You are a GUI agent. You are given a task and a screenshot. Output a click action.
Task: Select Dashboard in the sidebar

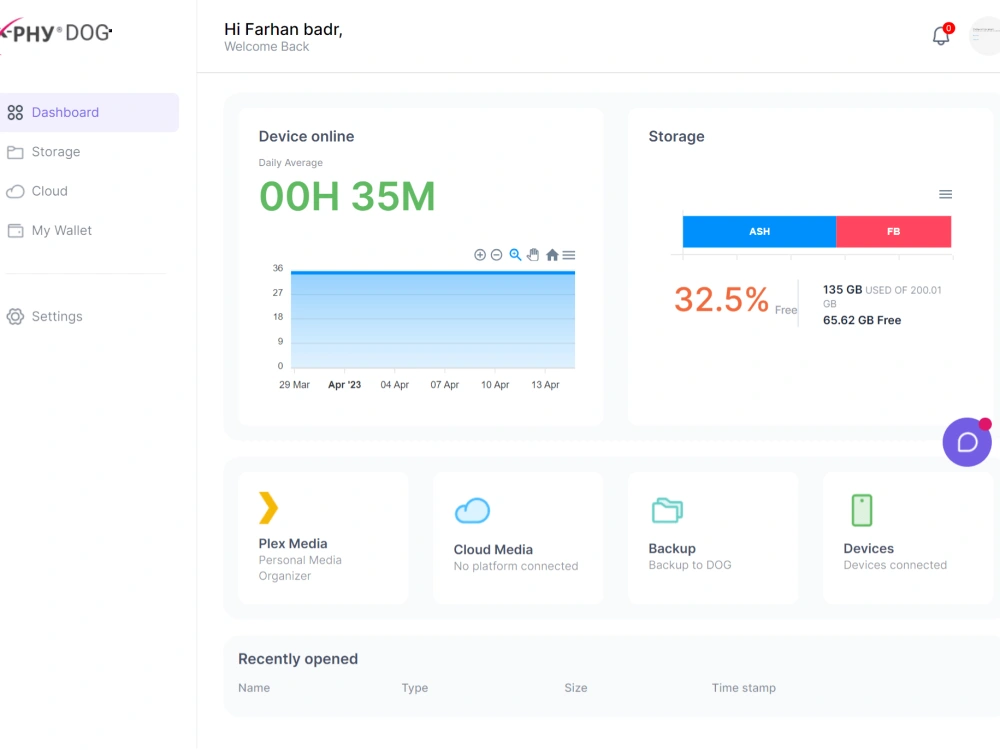(89, 112)
